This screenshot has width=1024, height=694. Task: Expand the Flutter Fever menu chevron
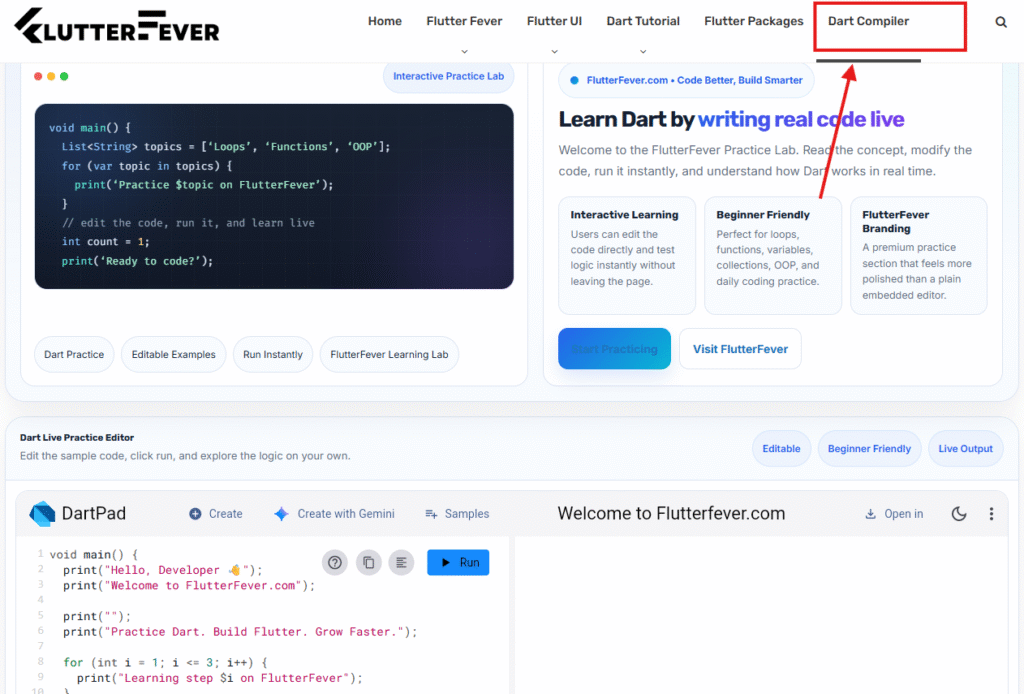click(x=464, y=51)
